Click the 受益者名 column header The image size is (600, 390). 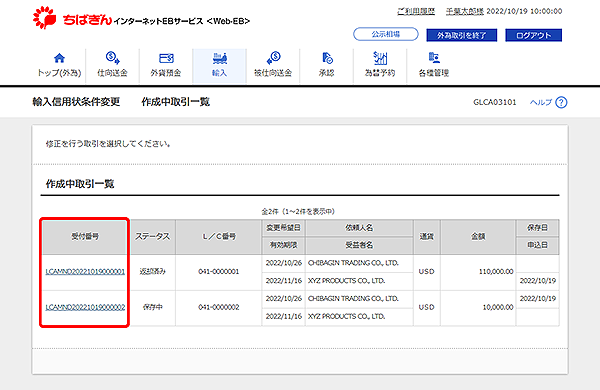point(359,245)
